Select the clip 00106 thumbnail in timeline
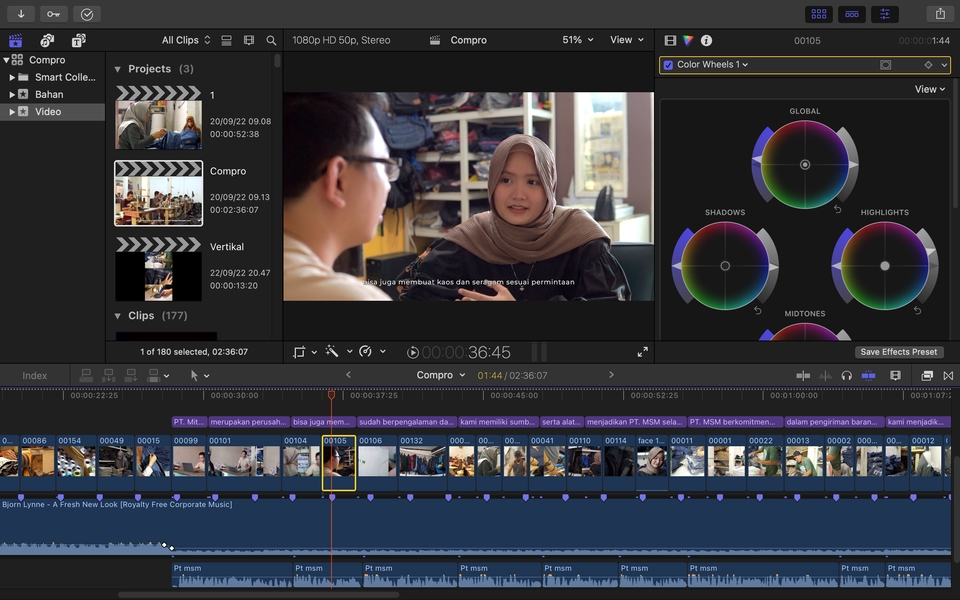The width and height of the screenshot is (960, 600). [x=377, y=461]
